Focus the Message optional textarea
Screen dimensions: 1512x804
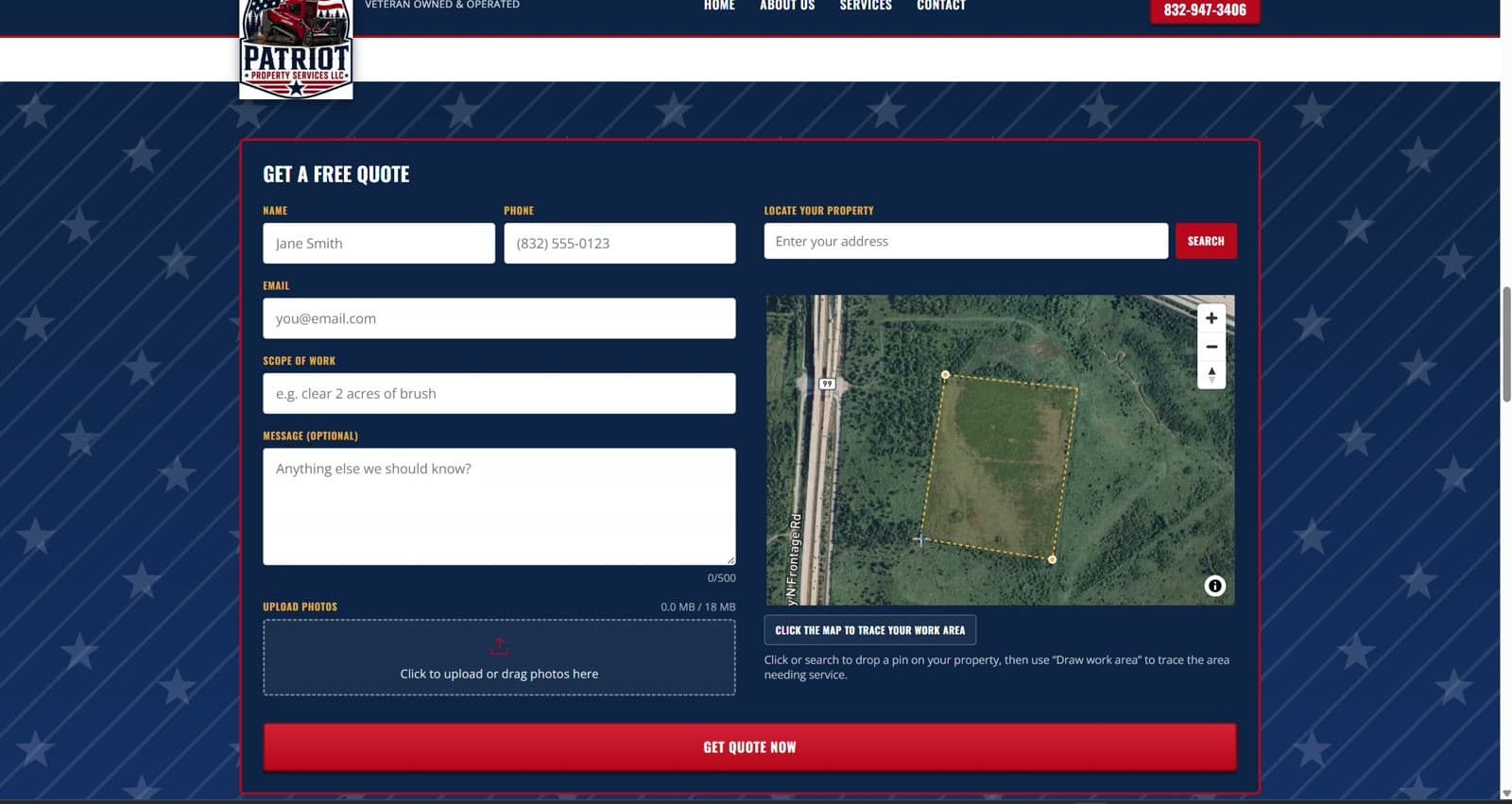[499, 506]
